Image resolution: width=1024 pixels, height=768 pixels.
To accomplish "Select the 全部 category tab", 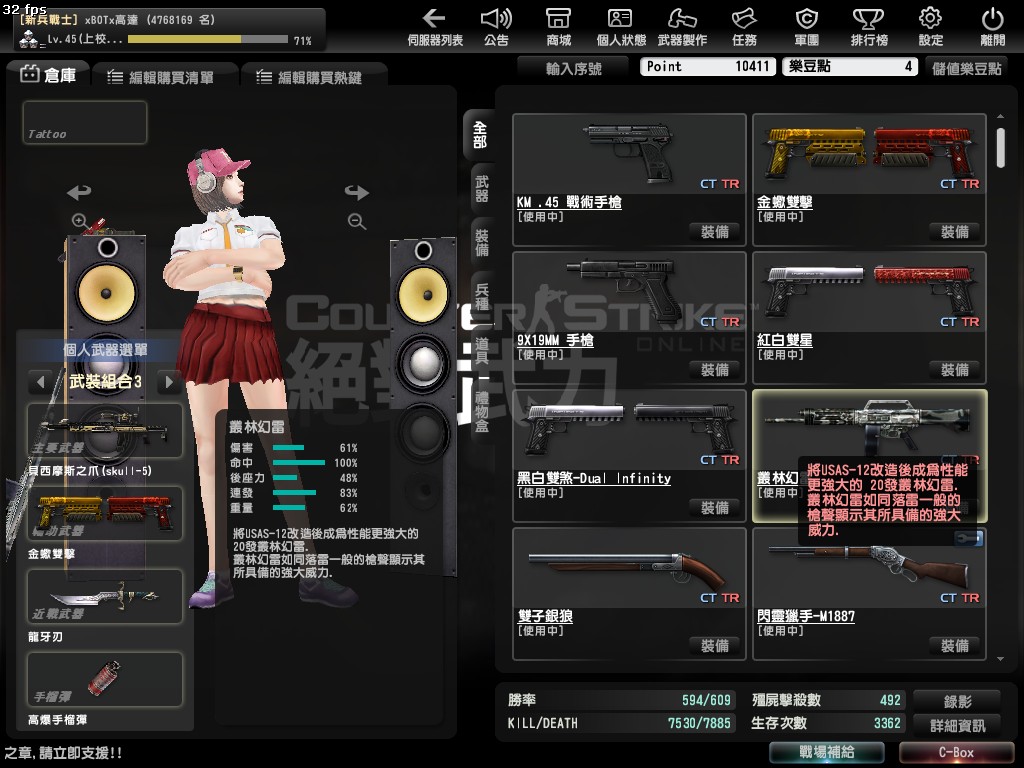I will pos(480,135).
